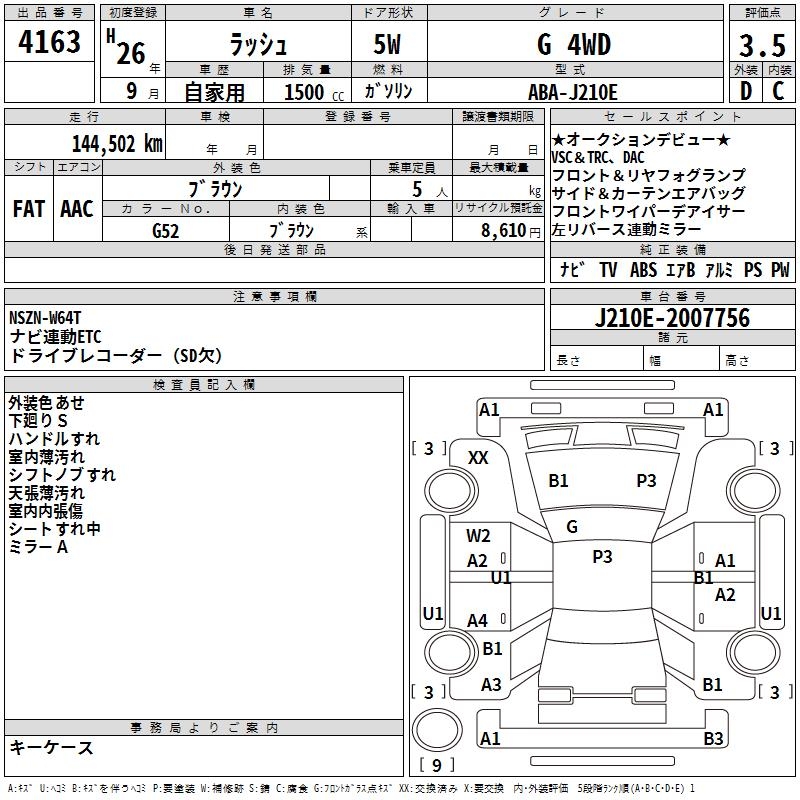
Task: Click the B3 dent mark on diagram
Action: (x=713, y=738)
